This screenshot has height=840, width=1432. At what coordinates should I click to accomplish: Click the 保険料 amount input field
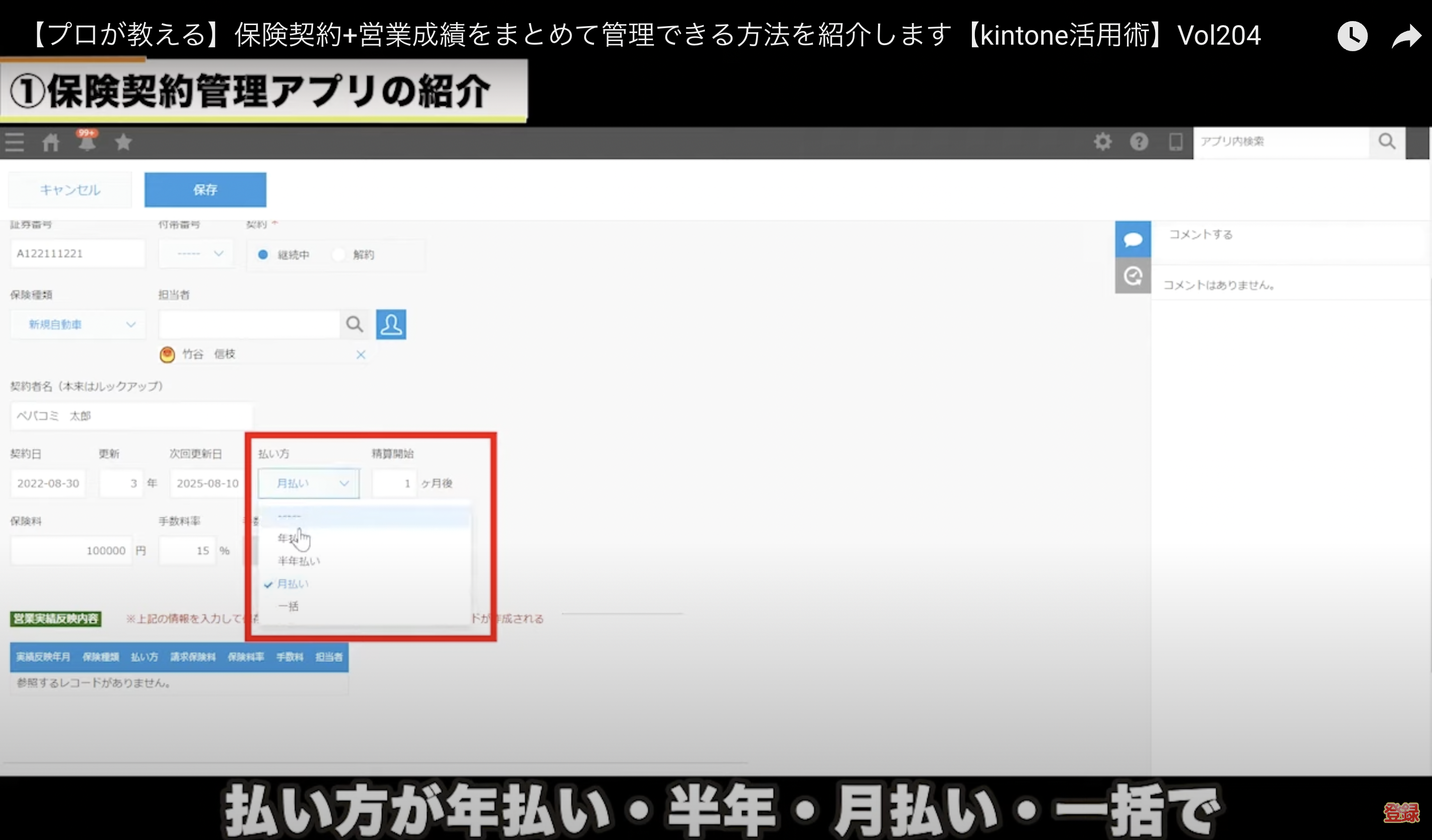click(x=71, y=550)
